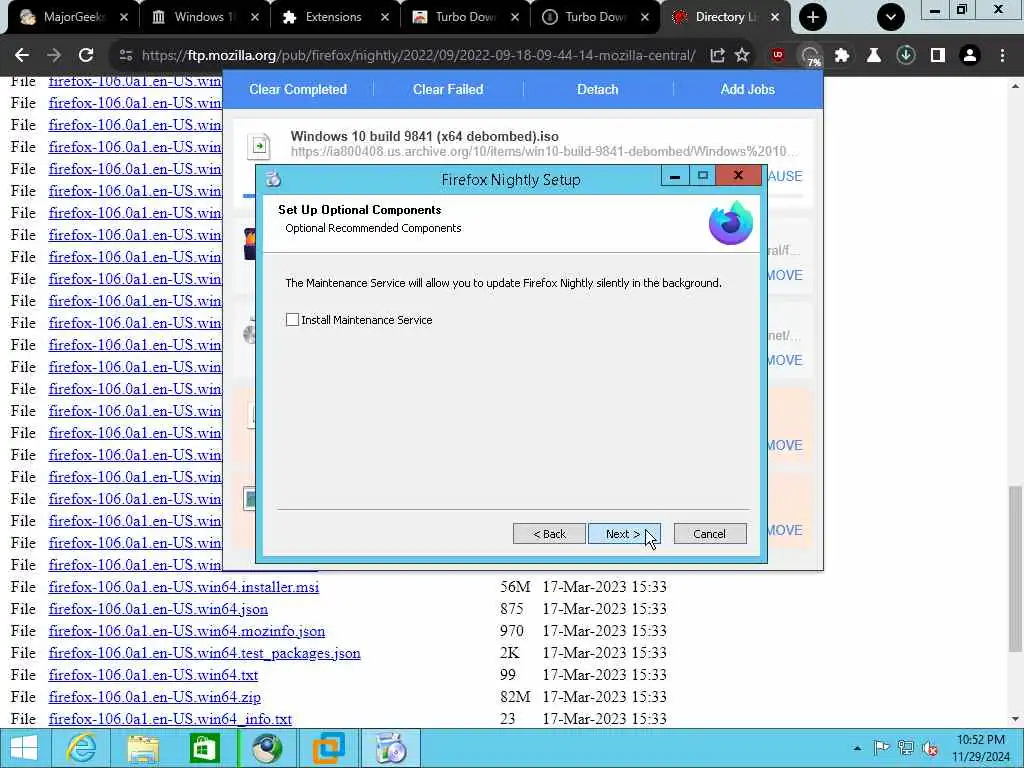Open Action Center flag icon
Viewport: 1024px width, 768px height.
pyautogui.click(x=882, y=748)
